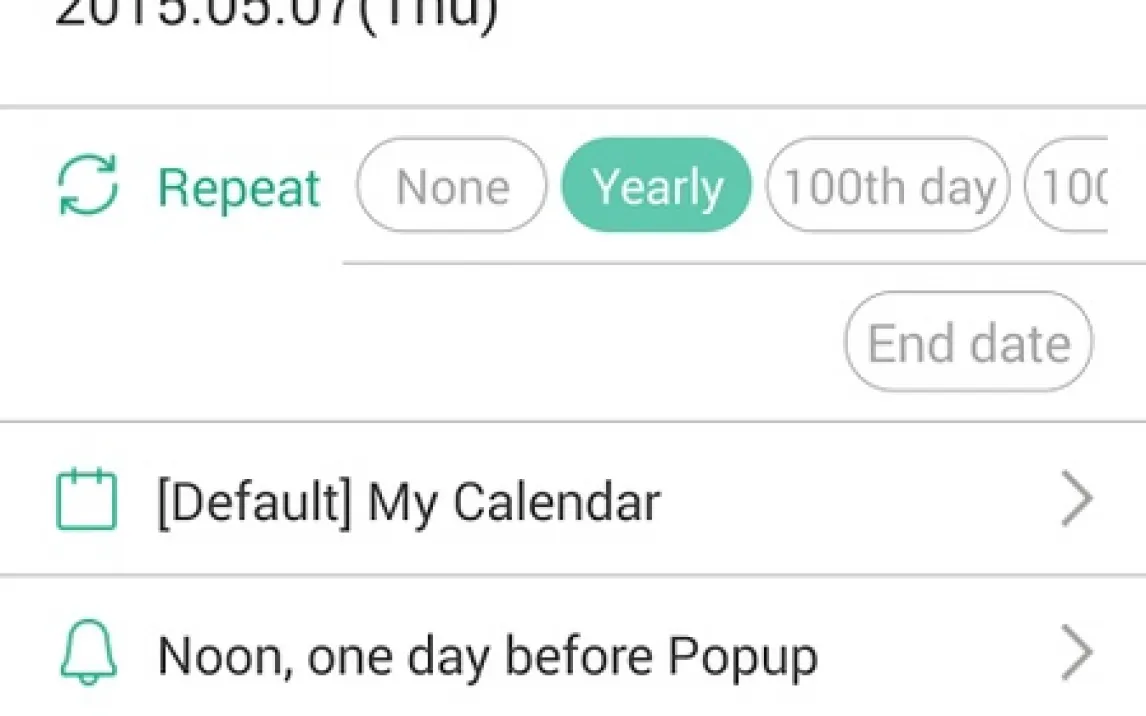1146x716 pixels.
Task: Expand reminder settings with the right chevron
Action: coord(1076,656)
